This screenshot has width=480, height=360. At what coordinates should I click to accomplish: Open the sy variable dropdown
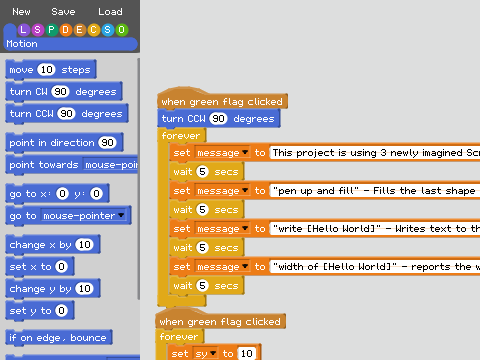pyautogui.click(x=205, y=354)
